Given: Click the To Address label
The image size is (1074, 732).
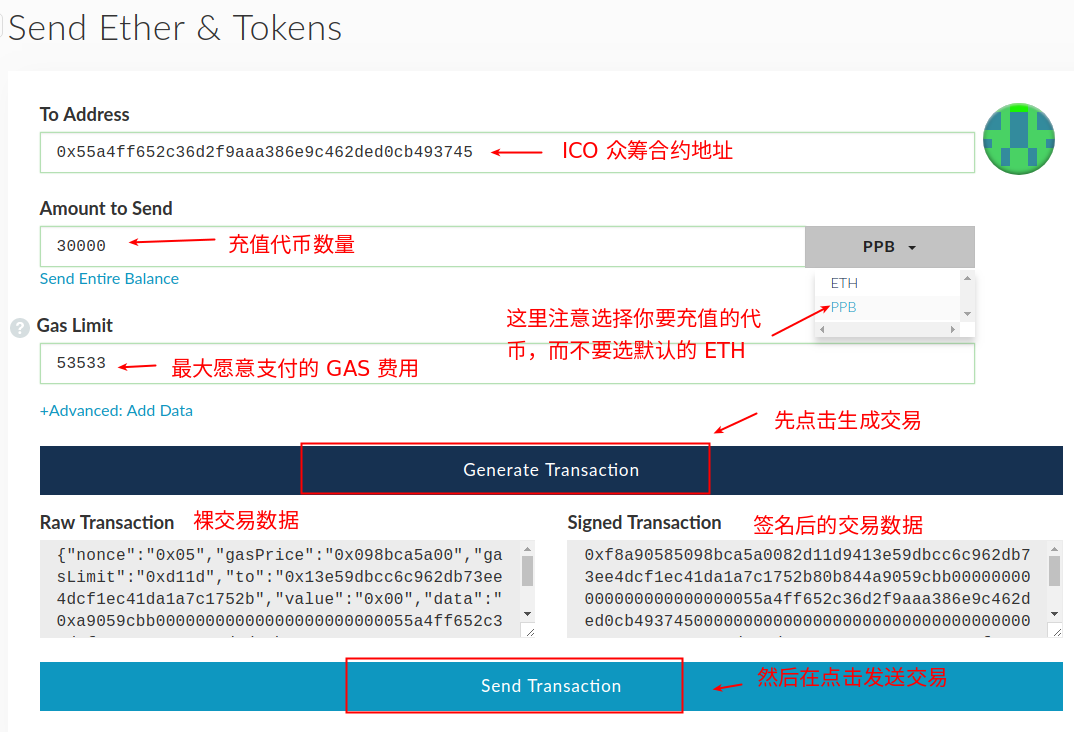Looking at the screenshot, I should click(x=84, y=114).
